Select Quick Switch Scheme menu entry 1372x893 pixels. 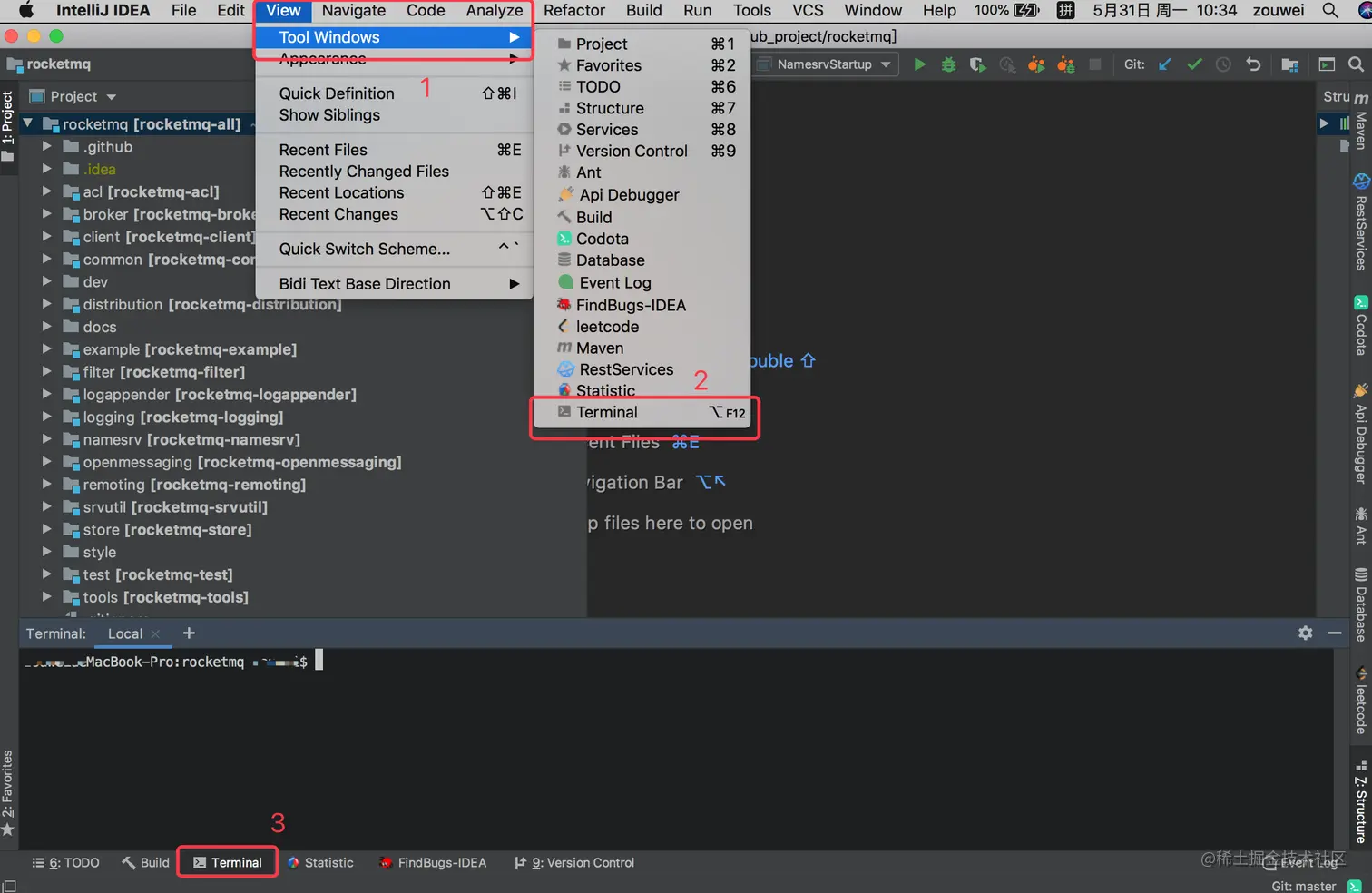click(395, 249)
